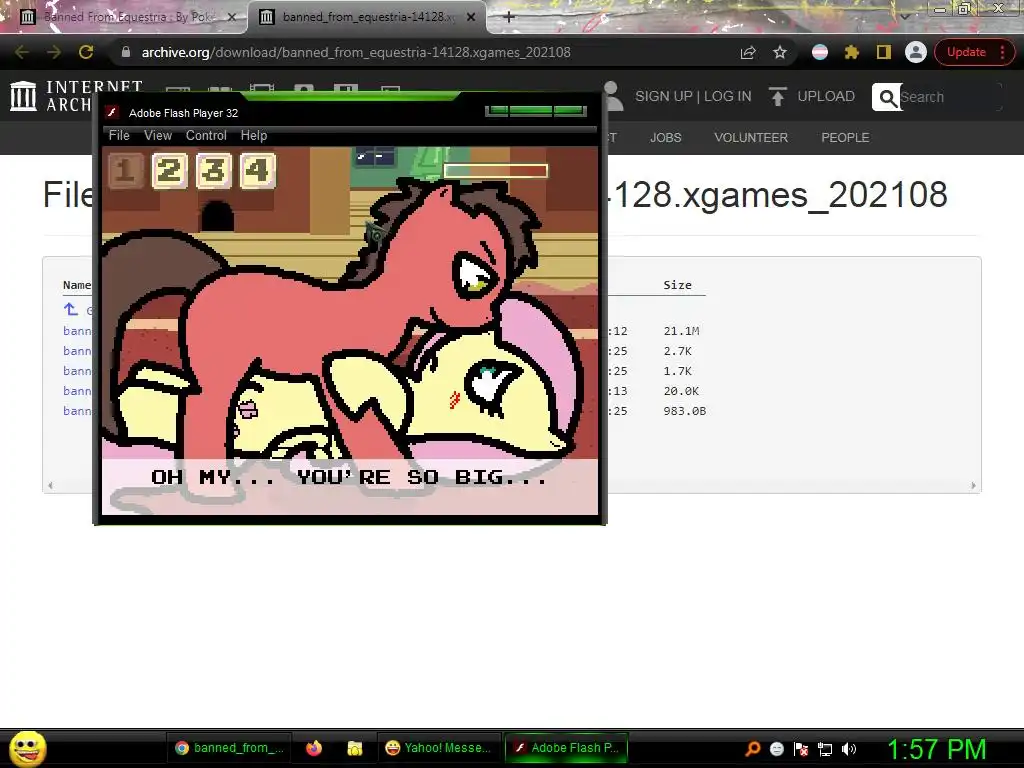Open Flash Player File menu
This screenshot has height=768, width=1024.
[x=119, y=135]
